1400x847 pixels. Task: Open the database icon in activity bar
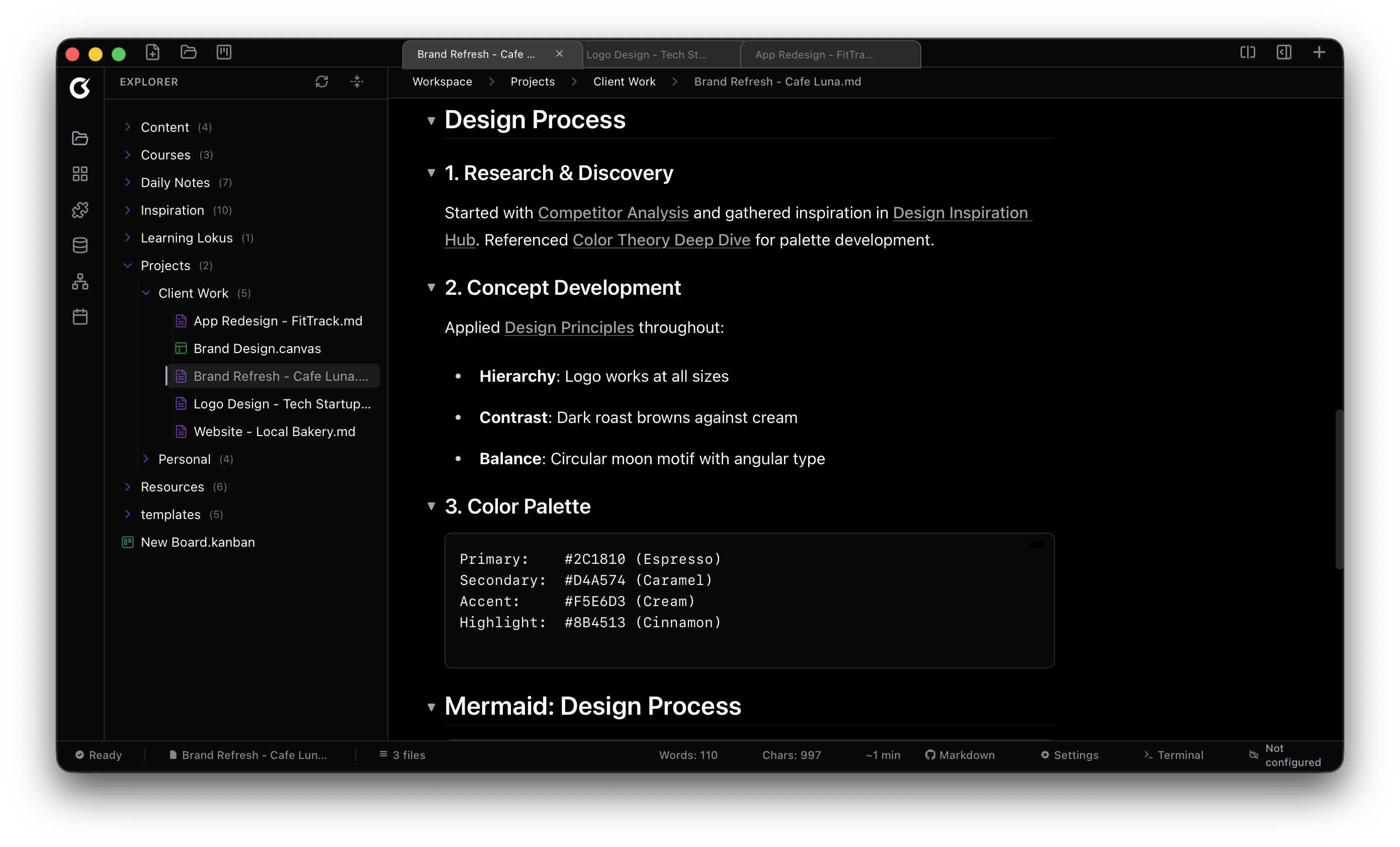tap(80, 245)
